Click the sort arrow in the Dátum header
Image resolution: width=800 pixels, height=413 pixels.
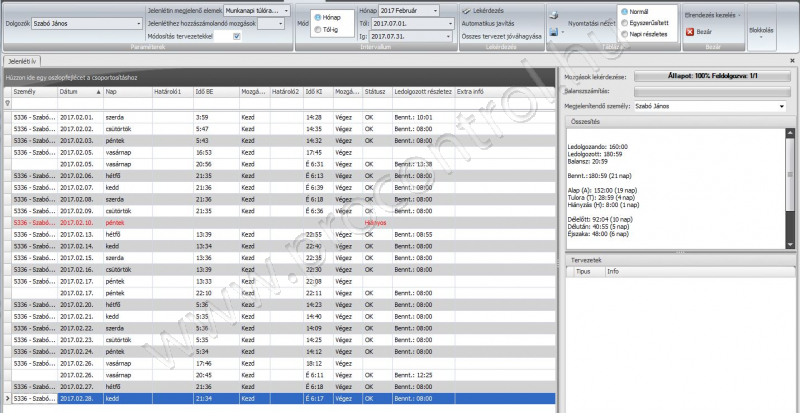[98, 92]
